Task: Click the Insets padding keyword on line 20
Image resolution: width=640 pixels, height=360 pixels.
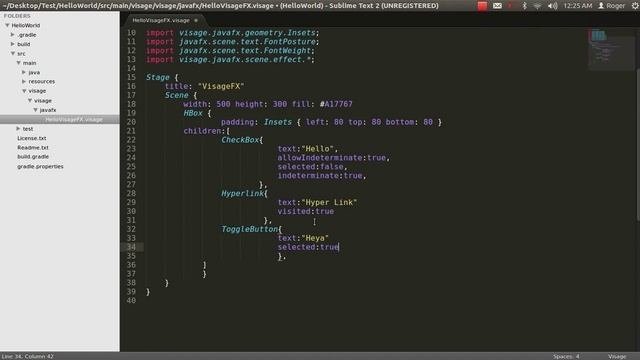Action: click(278, 122)
